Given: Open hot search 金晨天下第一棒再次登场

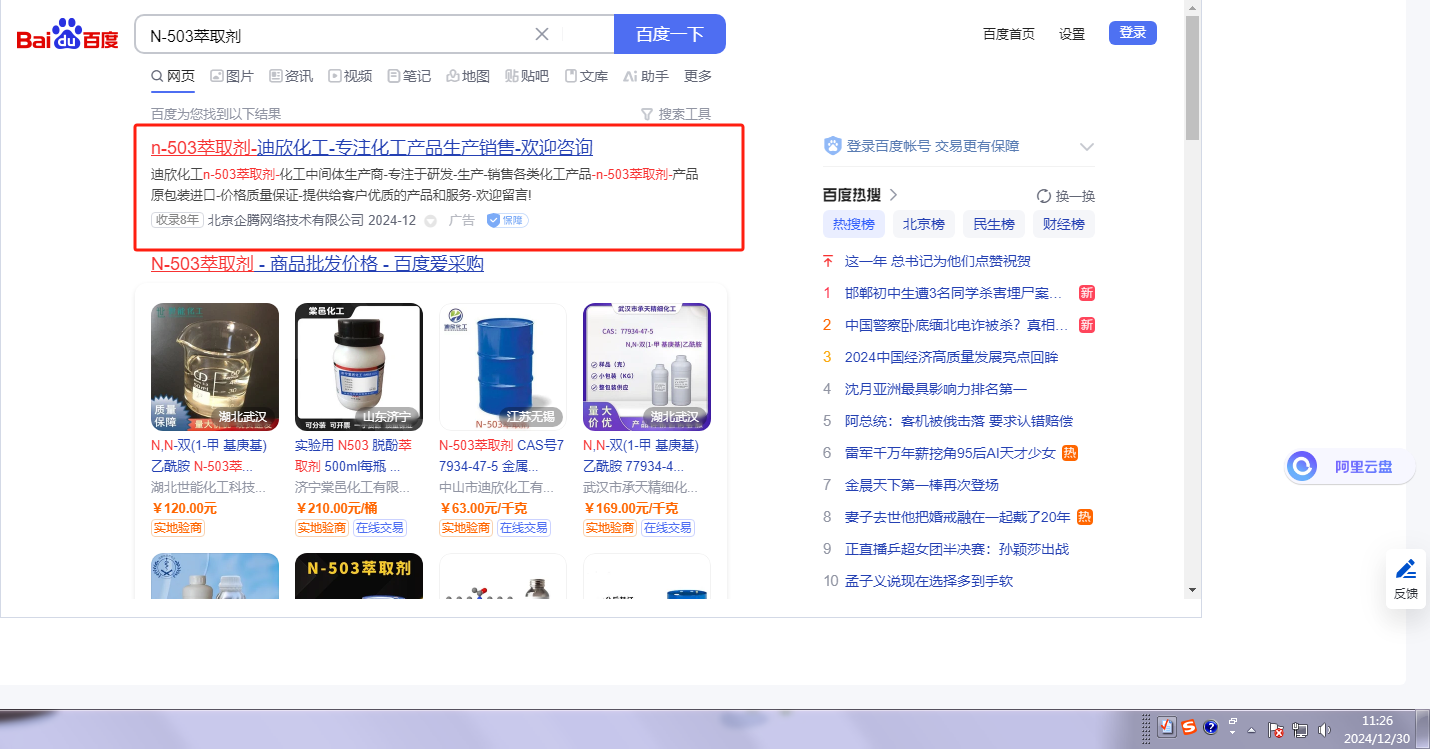Looking at the screenshot, I should [x=922, y=485].
